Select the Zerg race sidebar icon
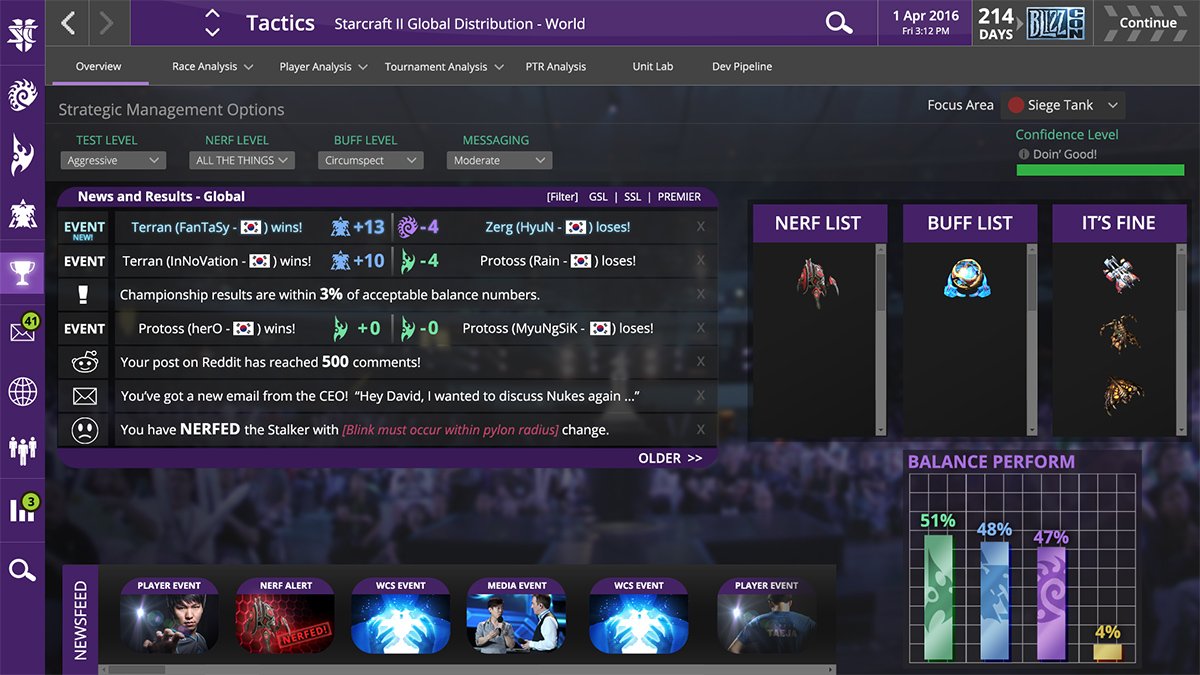Viewport: 1200px width, 675px height. pyautogui.click(x=22, y=96)
